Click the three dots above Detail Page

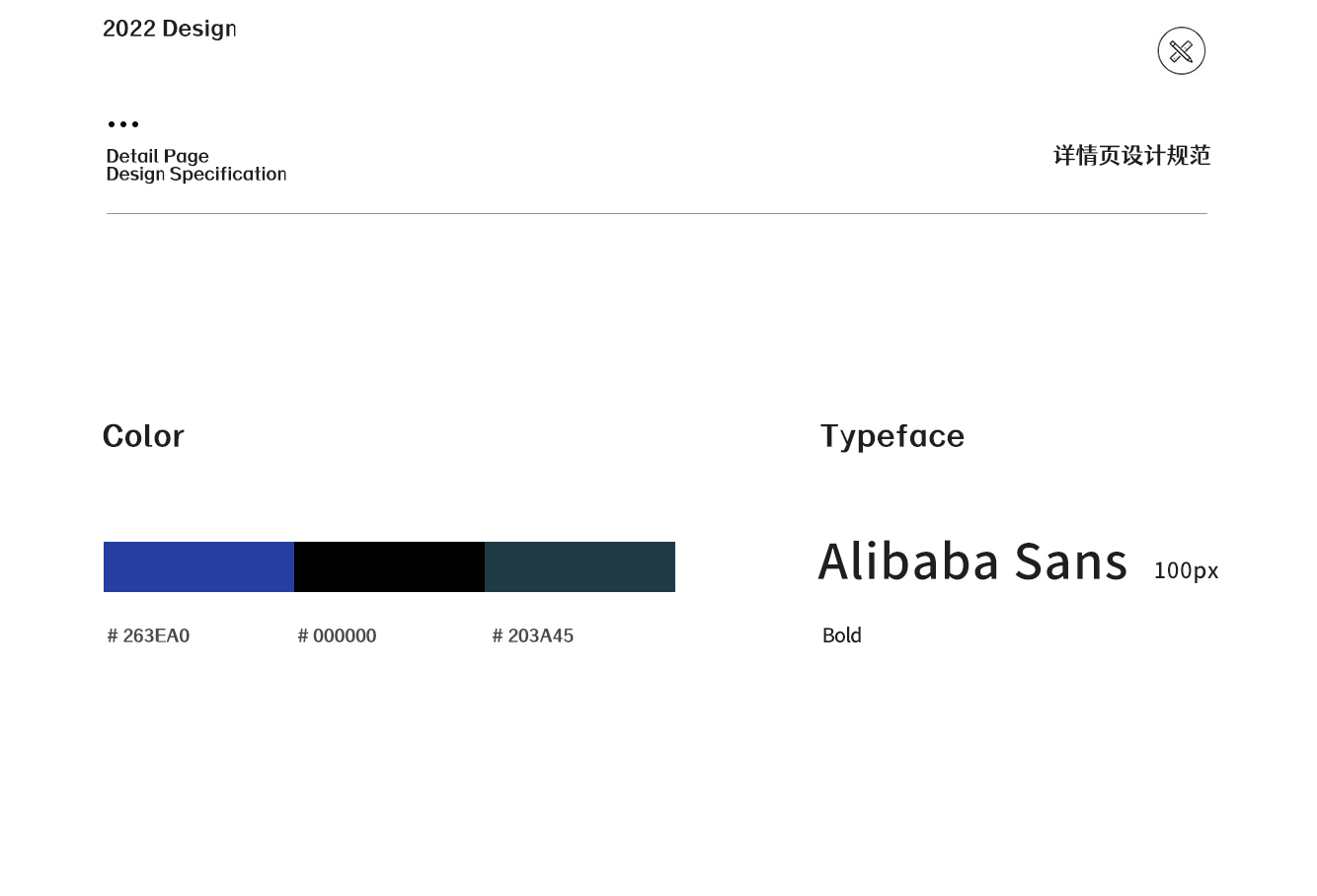(123, 124)
